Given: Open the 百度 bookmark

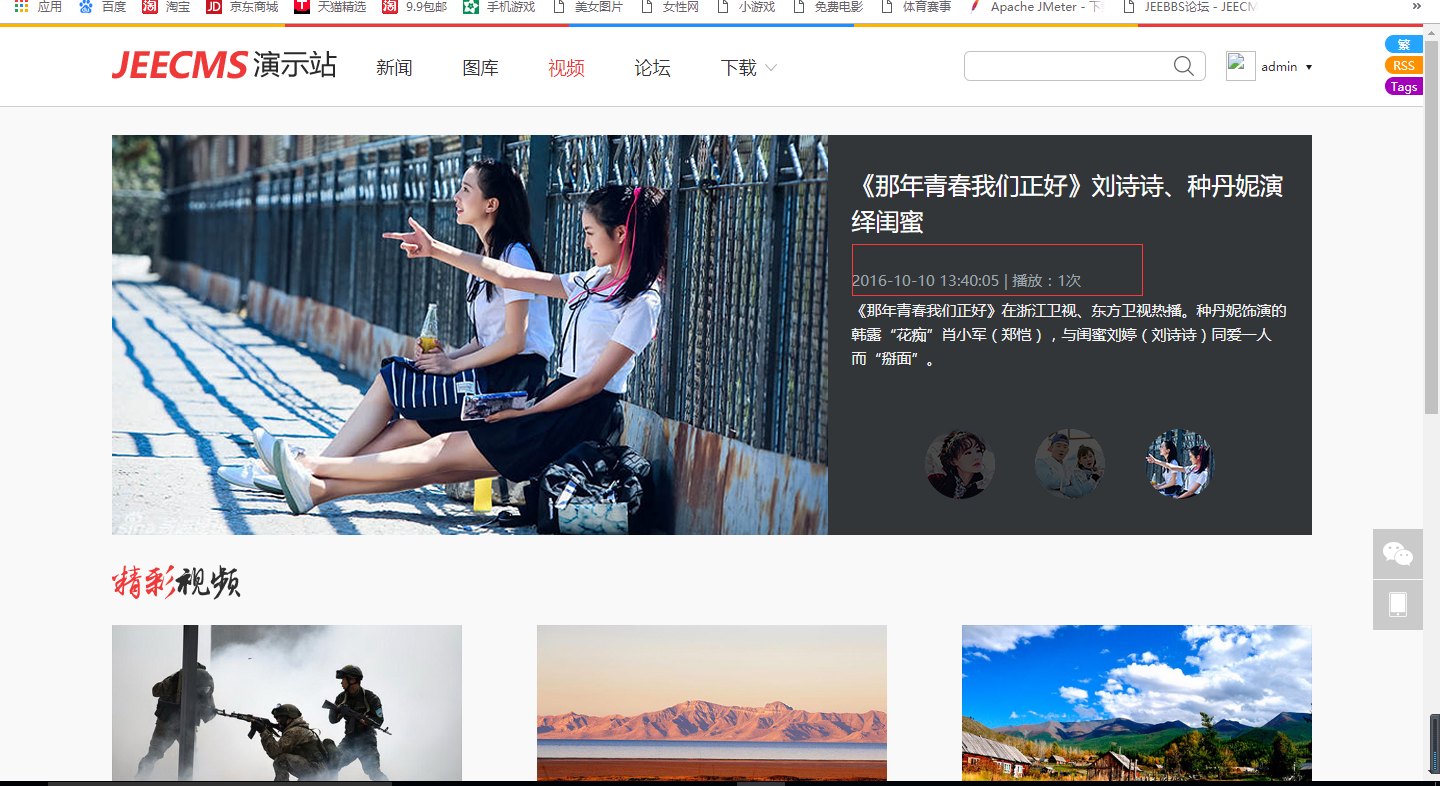Looking at the screenshot, I should (102, 7).
